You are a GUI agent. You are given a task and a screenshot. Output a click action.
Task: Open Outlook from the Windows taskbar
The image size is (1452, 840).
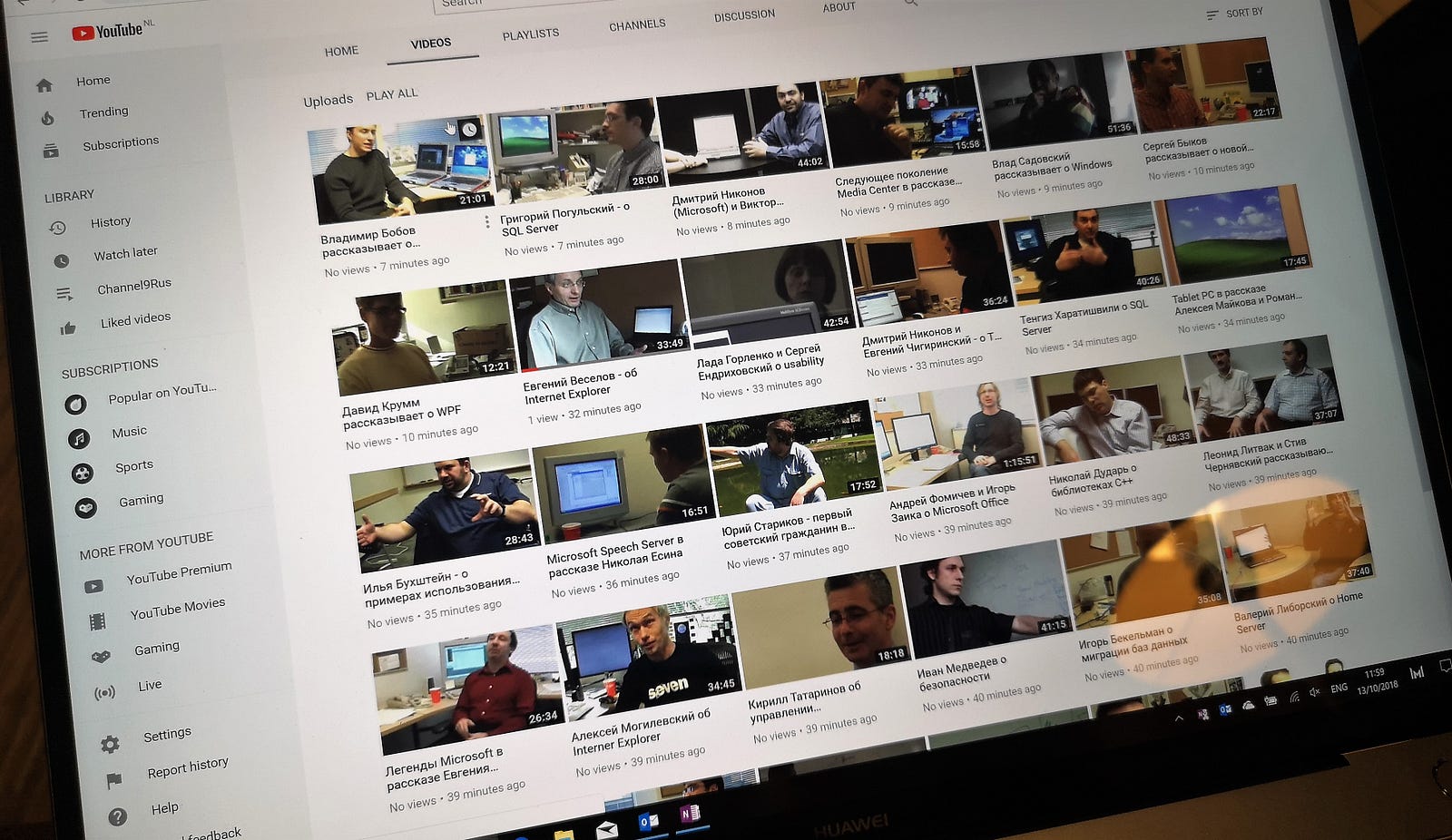click(x=648, y=822)
